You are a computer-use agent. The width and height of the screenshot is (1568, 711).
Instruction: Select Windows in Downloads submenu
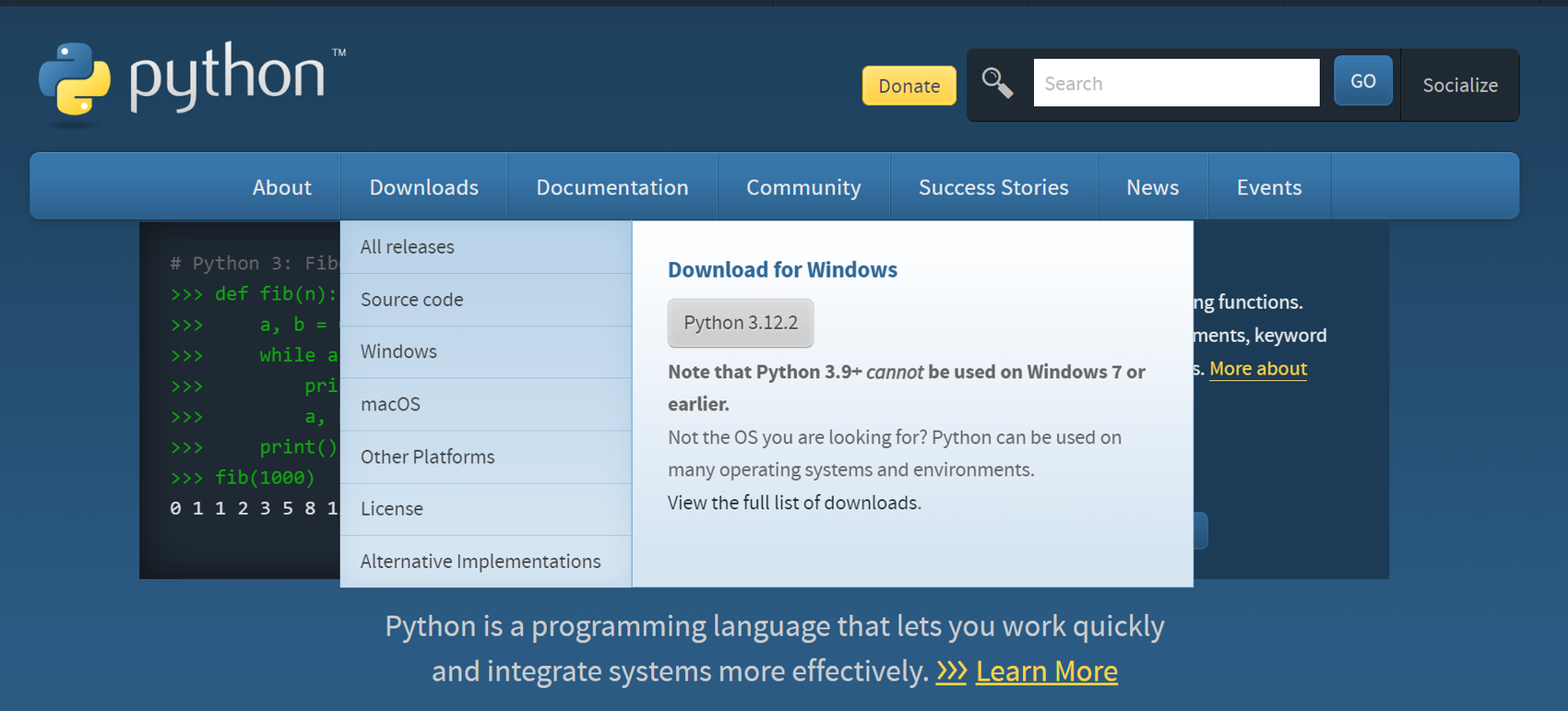[x=486, y=351]
